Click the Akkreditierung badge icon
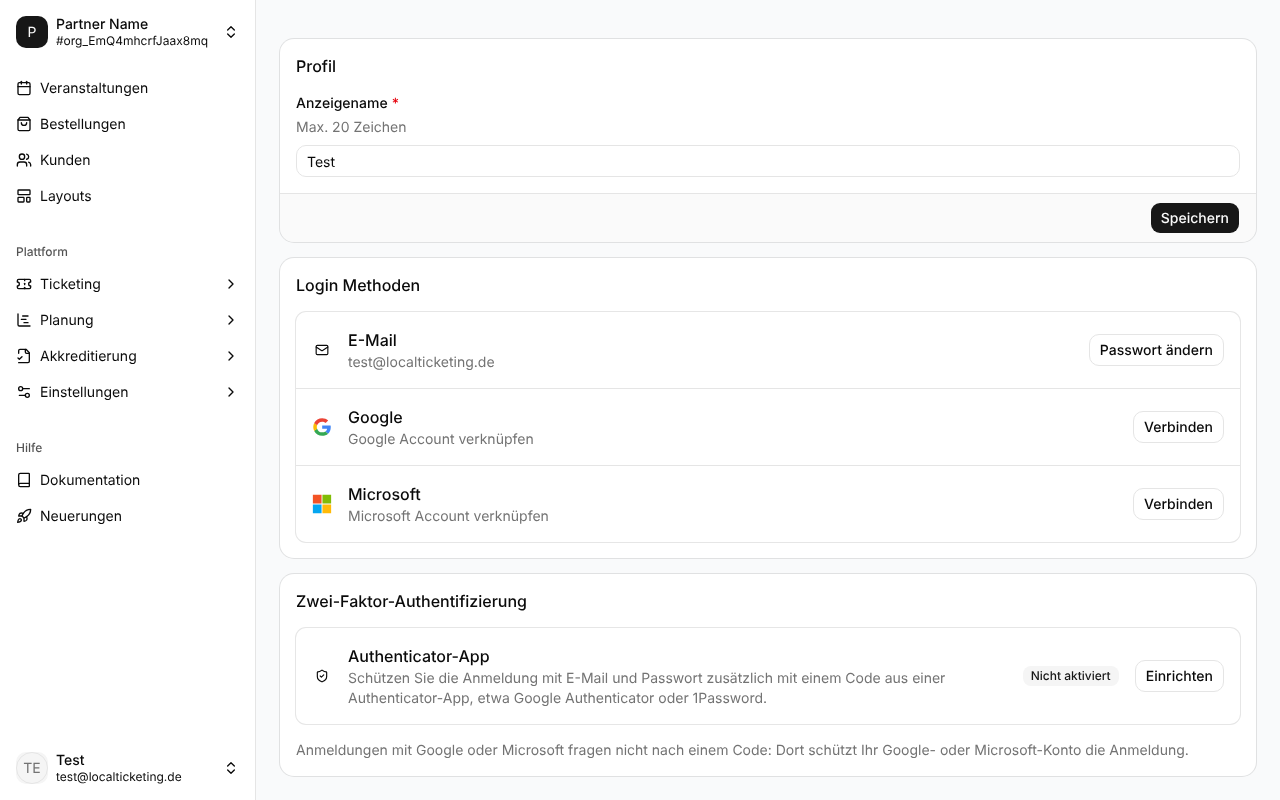The height and width of the screenshot is (800, 1280). tap(24, 356)
